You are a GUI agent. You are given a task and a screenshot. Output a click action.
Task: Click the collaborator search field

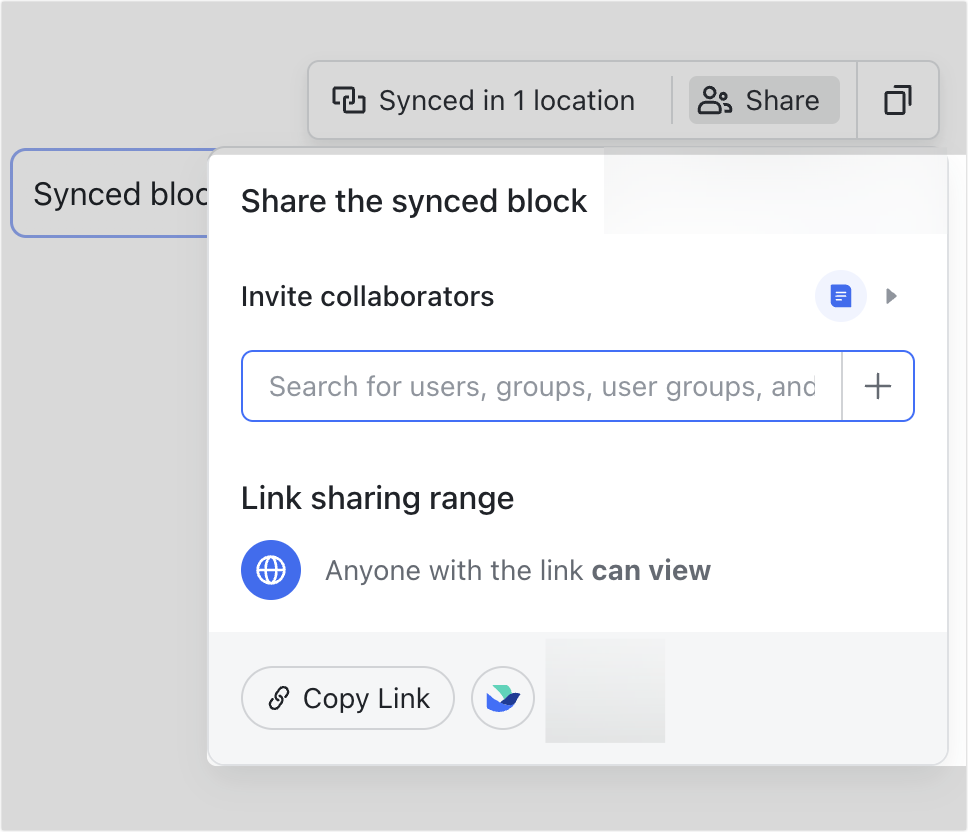(x=540, y=386)
